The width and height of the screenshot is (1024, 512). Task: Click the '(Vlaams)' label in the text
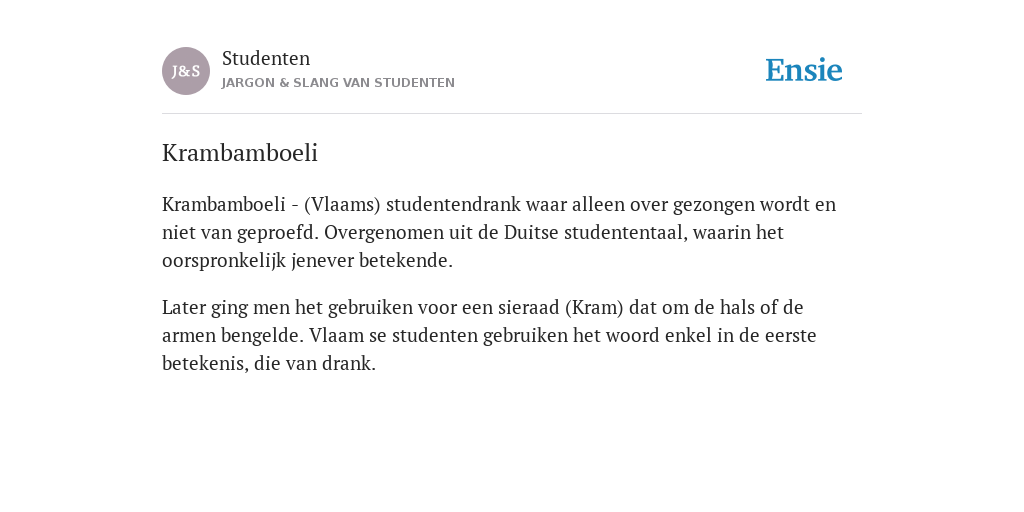[x=342, y=204]
